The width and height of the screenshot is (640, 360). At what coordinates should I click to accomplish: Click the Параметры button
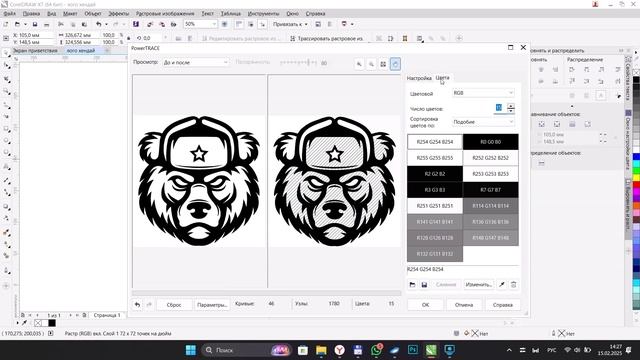pyautogui.click(x=212, y=305)
